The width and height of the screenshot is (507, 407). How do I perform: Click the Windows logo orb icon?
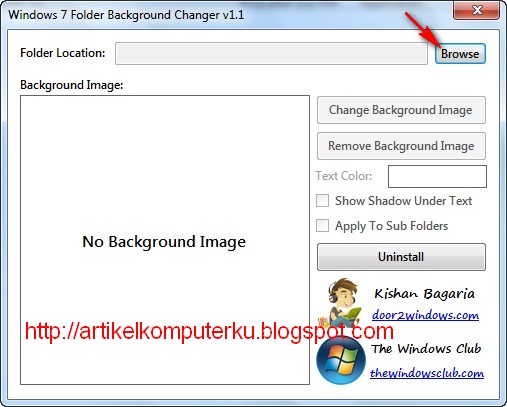click(x=341, y=361)
